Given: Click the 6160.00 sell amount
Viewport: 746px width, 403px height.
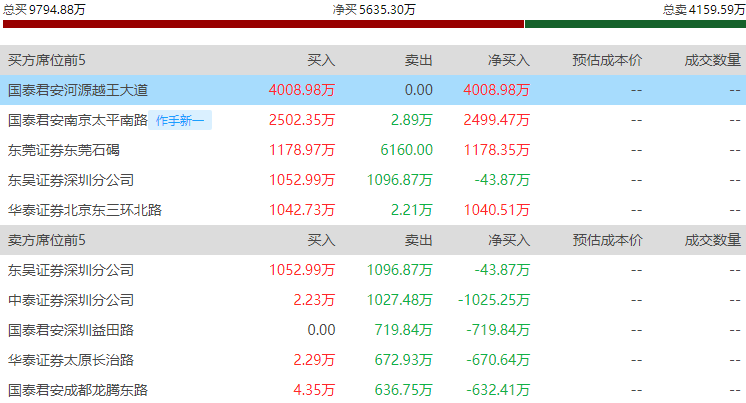Looking at the screenshot, I should 407,150.
